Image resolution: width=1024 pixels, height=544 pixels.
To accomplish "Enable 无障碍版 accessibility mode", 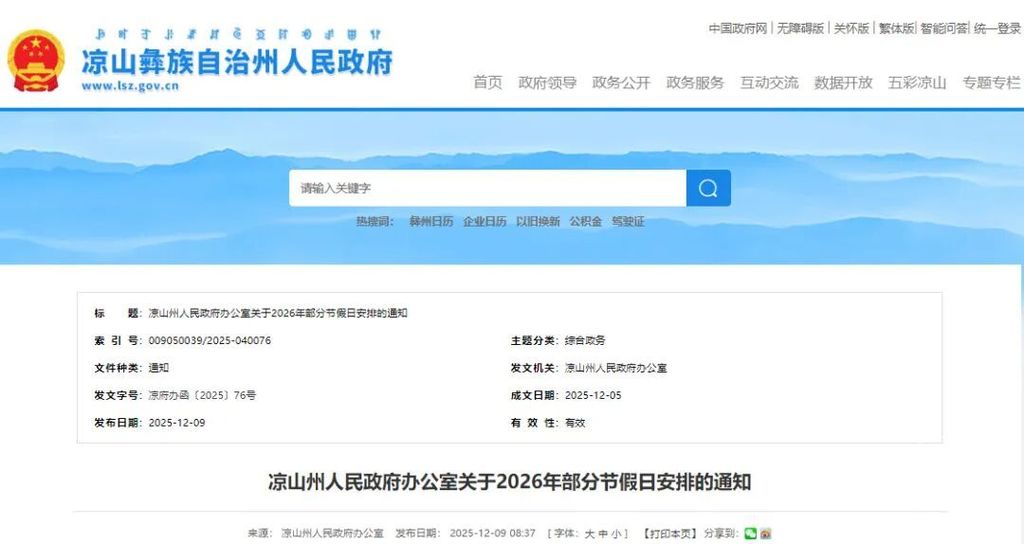I will (x=800, y=29).
